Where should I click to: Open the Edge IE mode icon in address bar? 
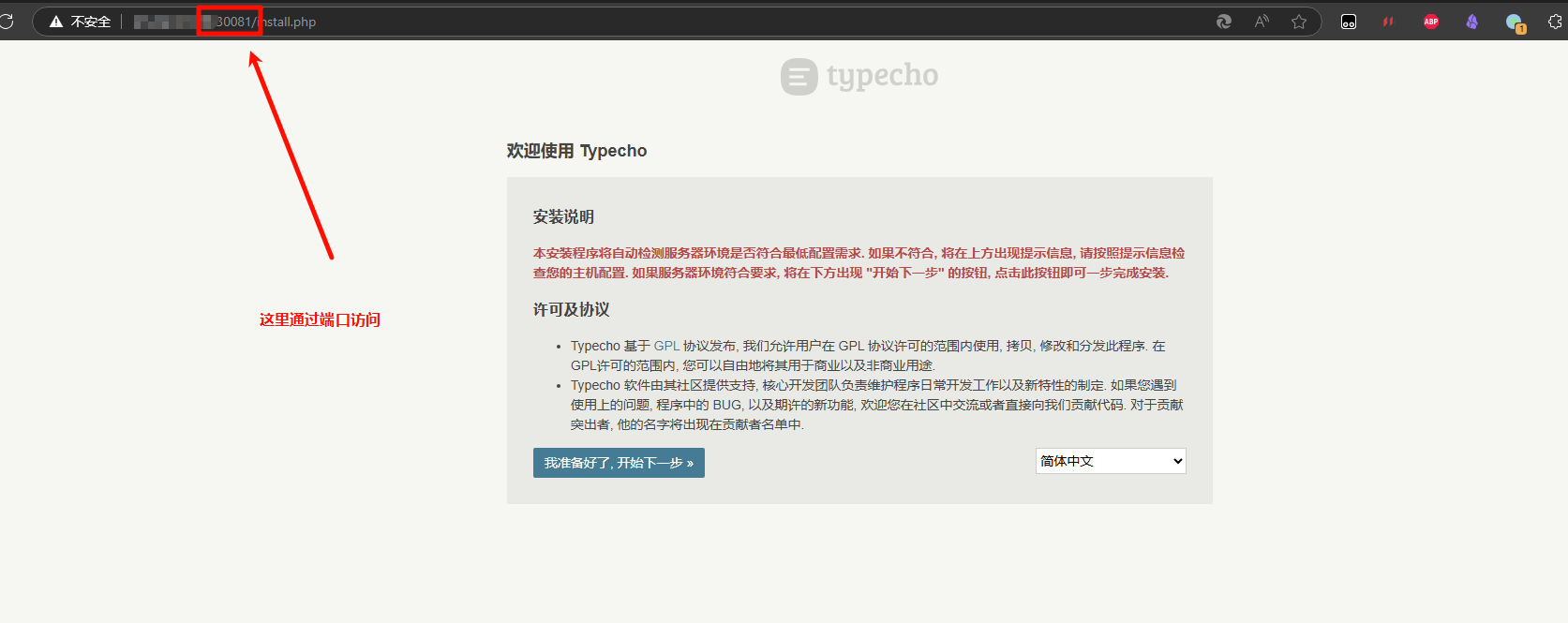(1224, 22)
